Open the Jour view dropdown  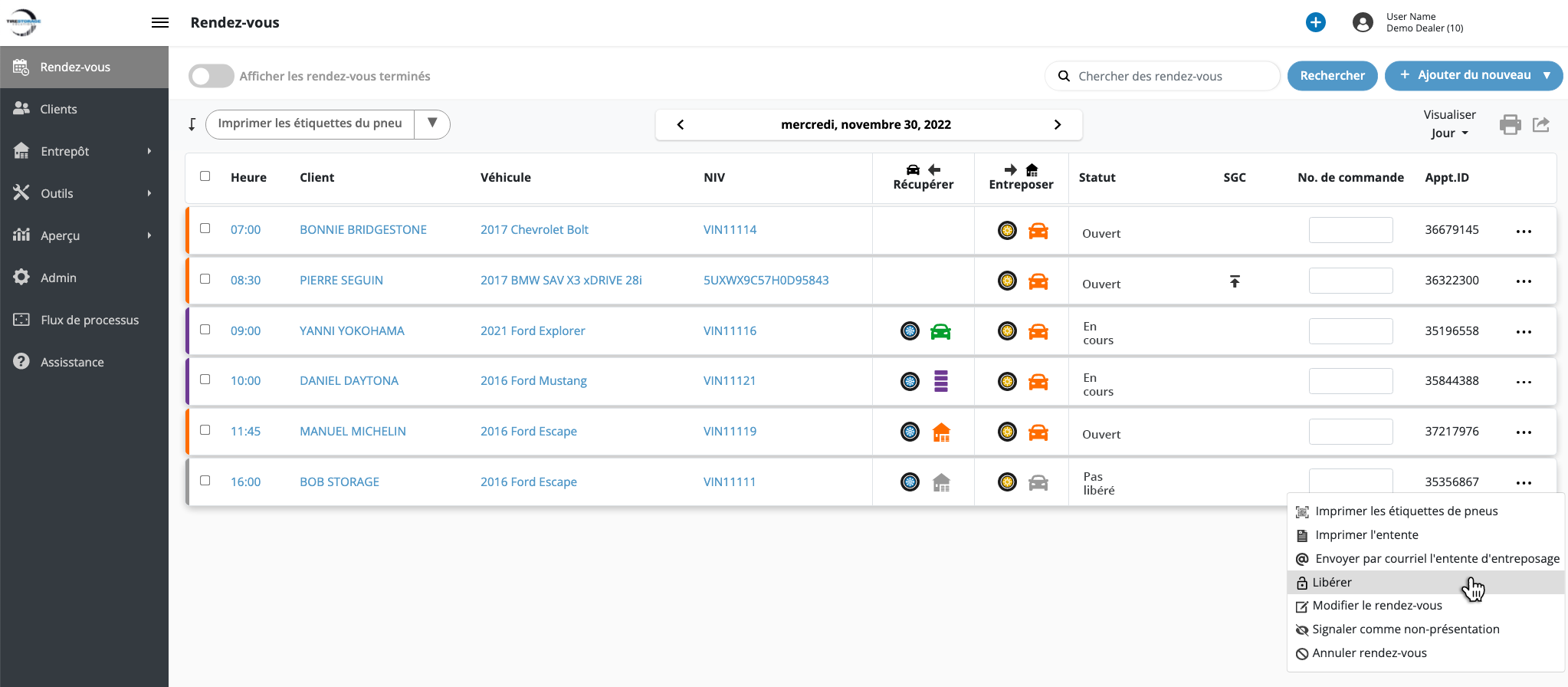coord(1449,133)
